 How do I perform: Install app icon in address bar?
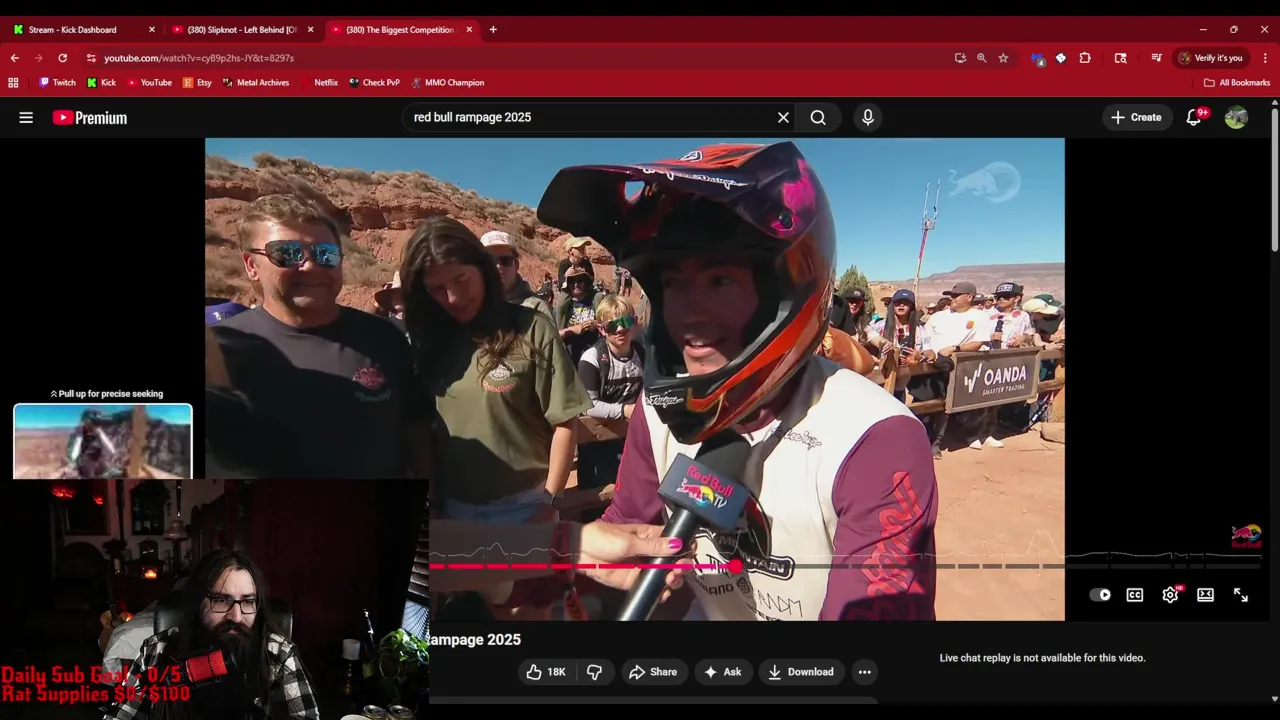pos(960,58)
